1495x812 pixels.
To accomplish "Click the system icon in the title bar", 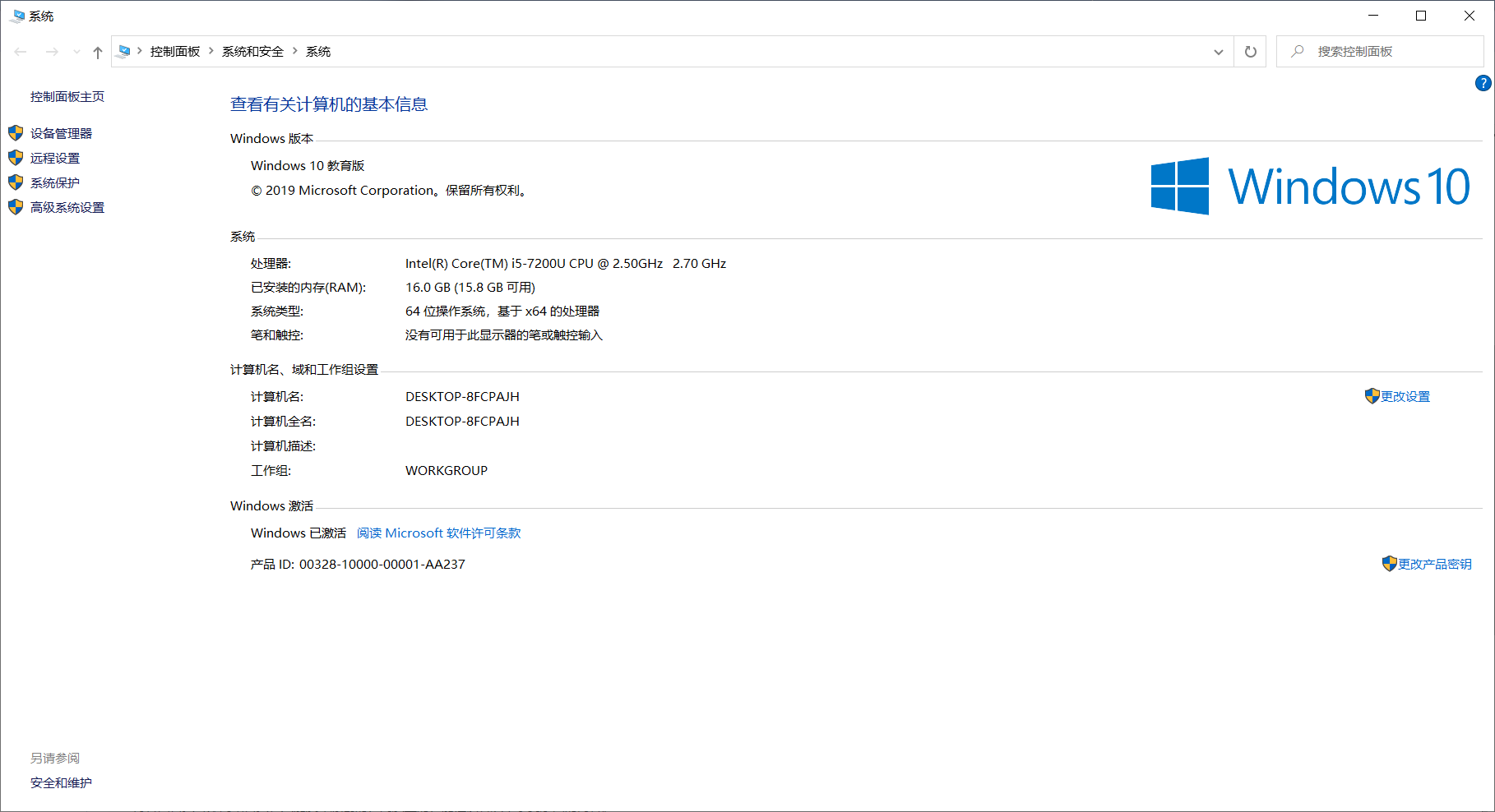I will tap(16, 16).
